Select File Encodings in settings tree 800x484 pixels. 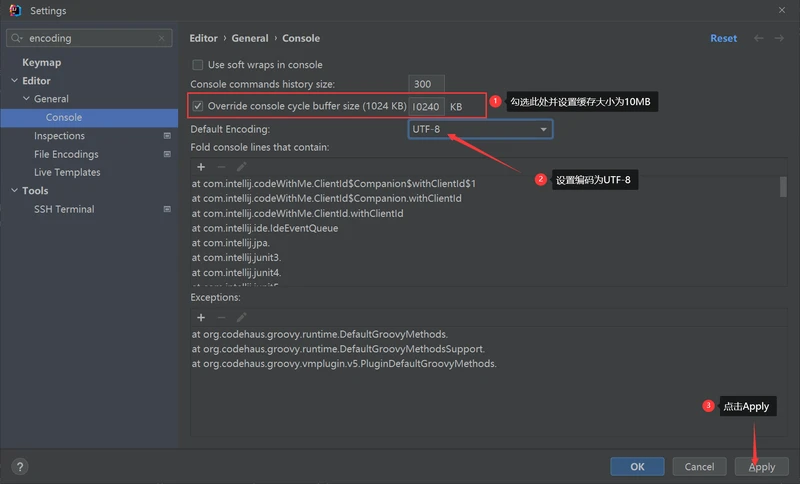tap(66, 154)
